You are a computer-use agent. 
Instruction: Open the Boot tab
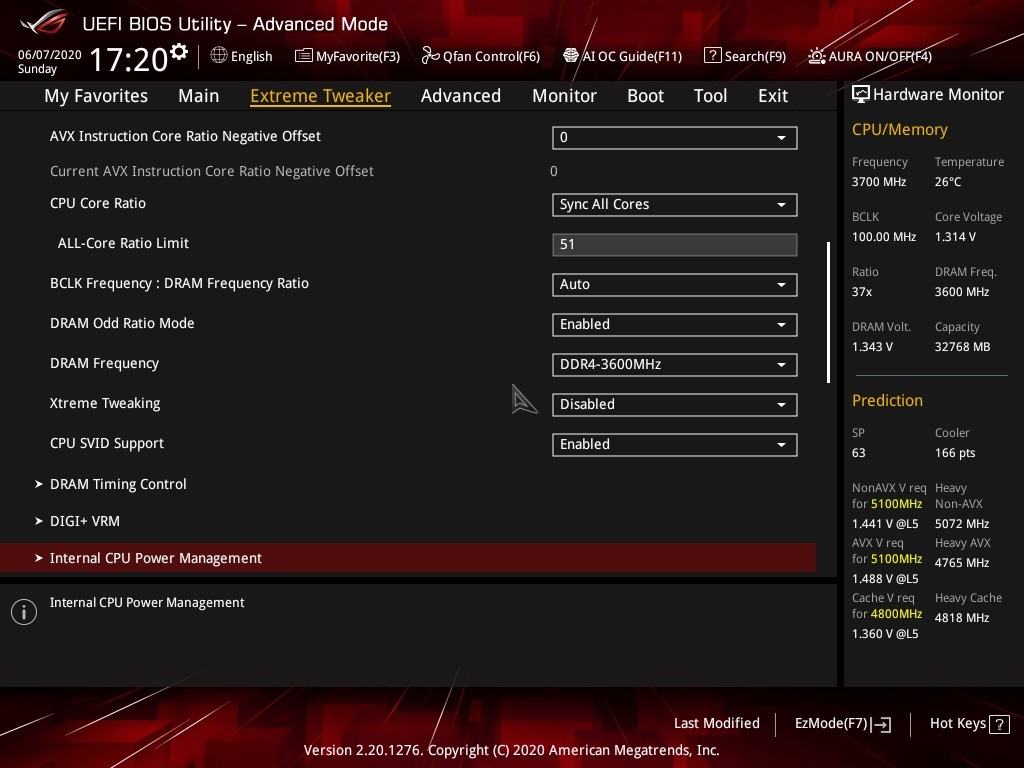point(645,96)
